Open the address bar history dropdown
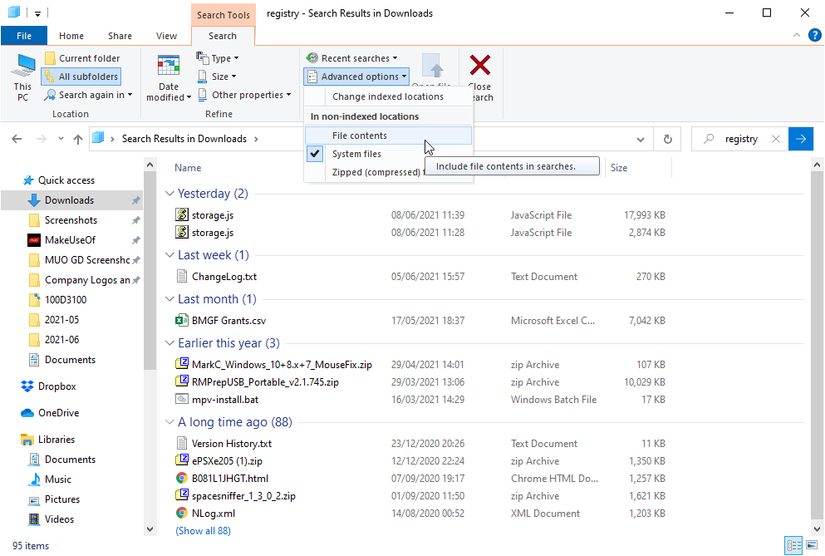The image size is (825, 556). (x=640, y=139)
